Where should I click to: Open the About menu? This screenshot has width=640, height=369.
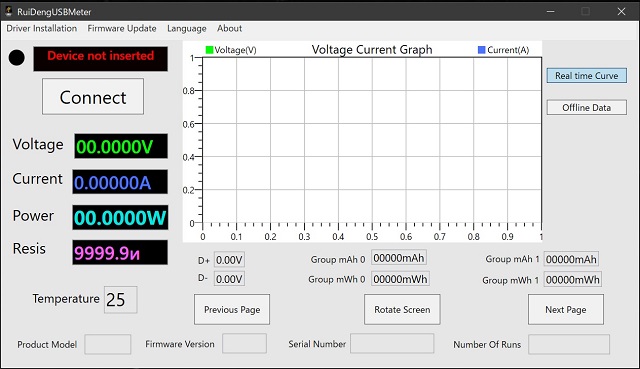[229, 29]
